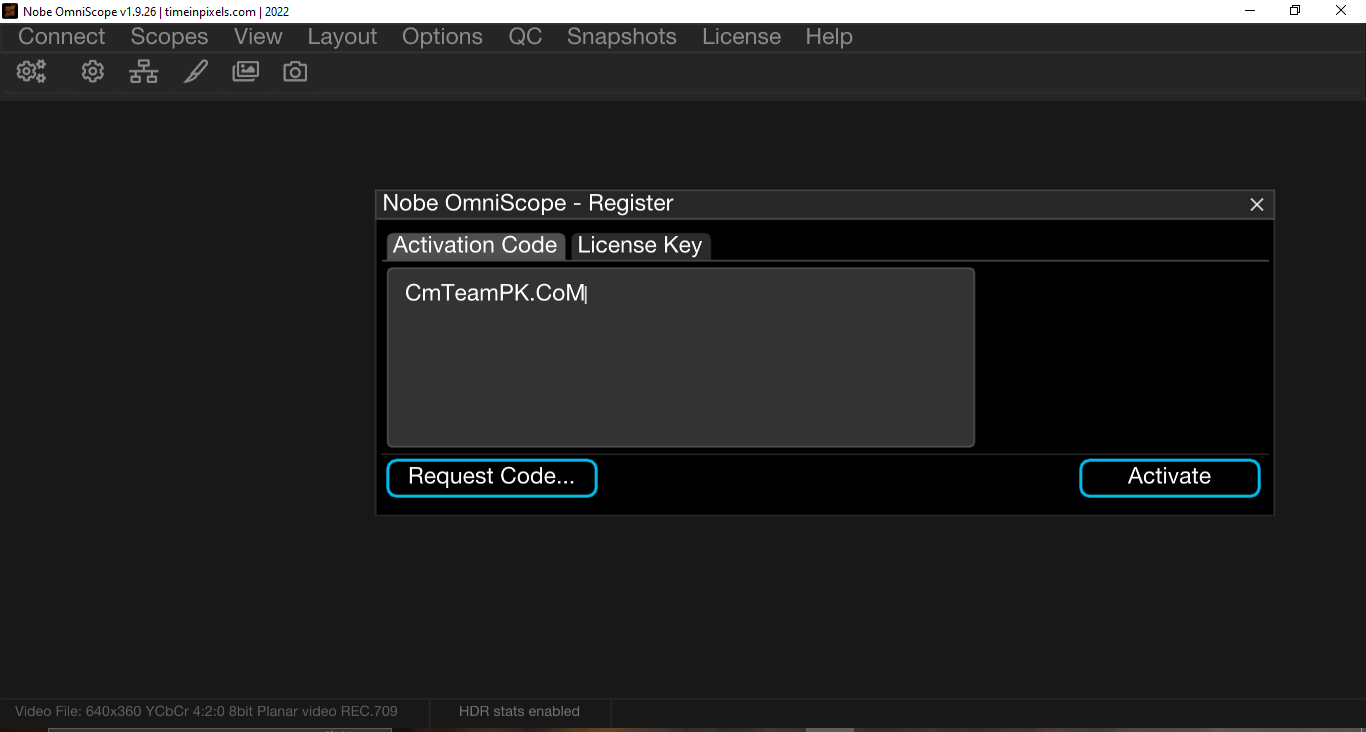The height and width of the screenshot is (732, 1366).
Task: Open the Help menu
Action: (x=829, y=37)
